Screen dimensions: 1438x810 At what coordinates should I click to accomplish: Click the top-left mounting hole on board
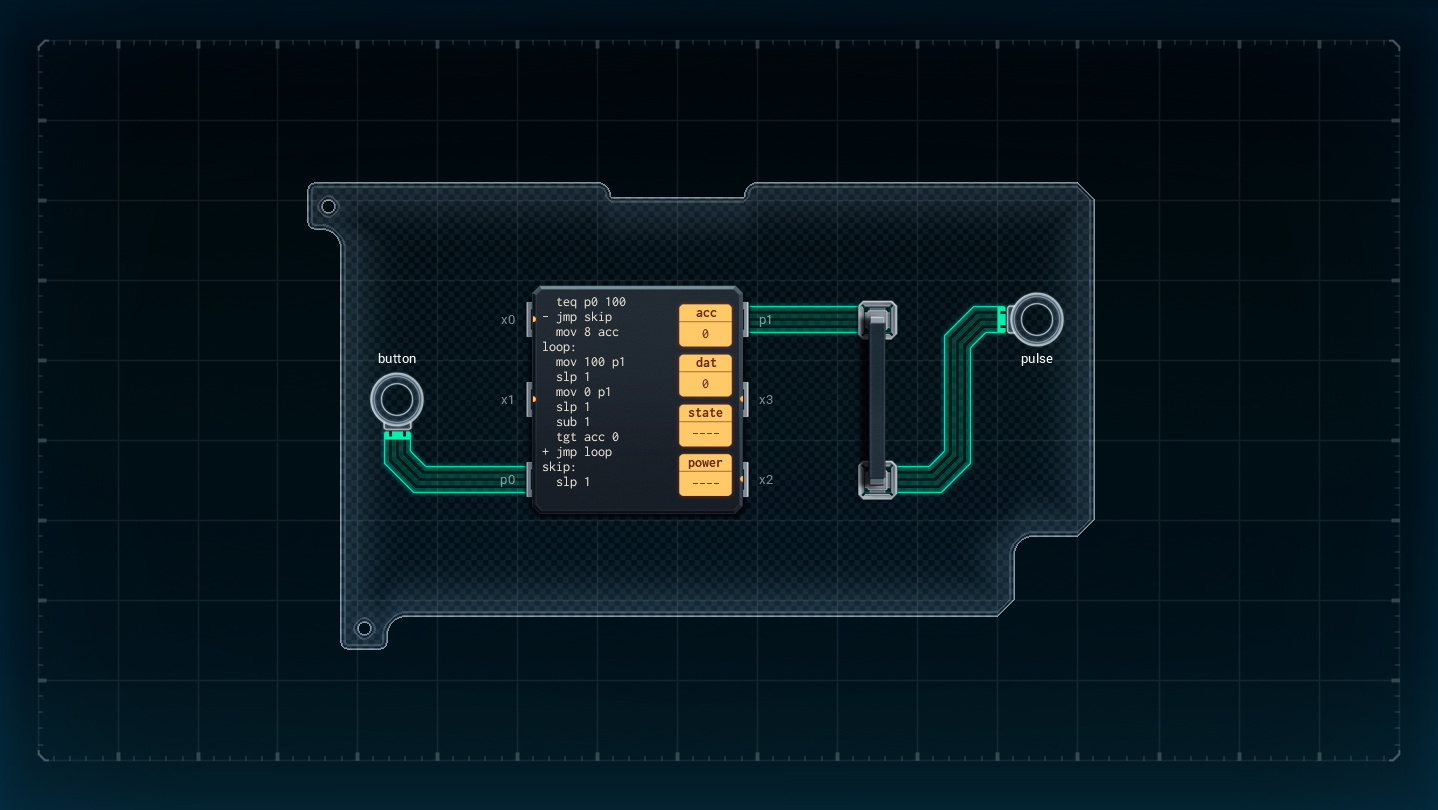tap(328, 207)
